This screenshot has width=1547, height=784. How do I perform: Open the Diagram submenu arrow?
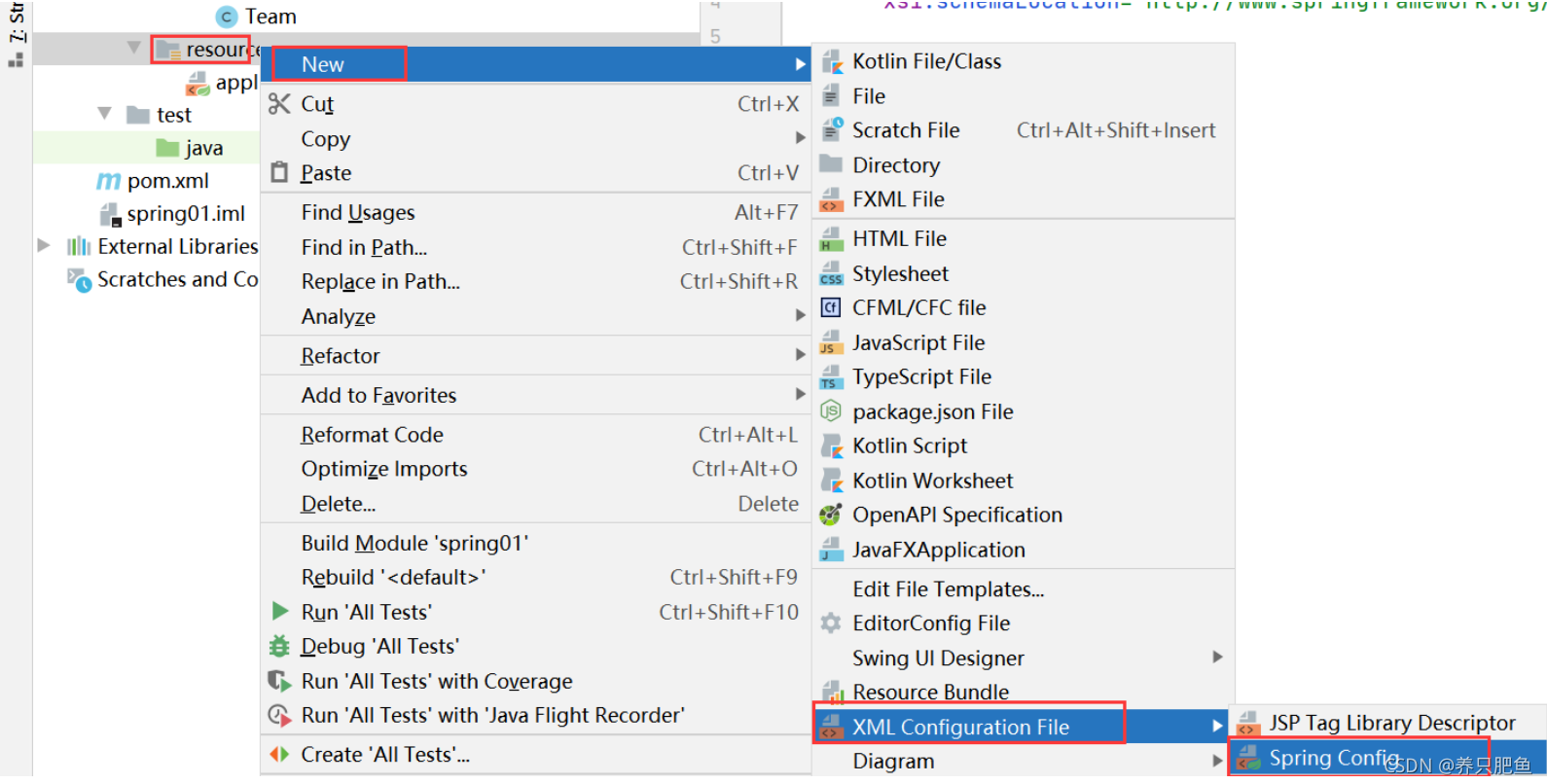[1217, 761]
